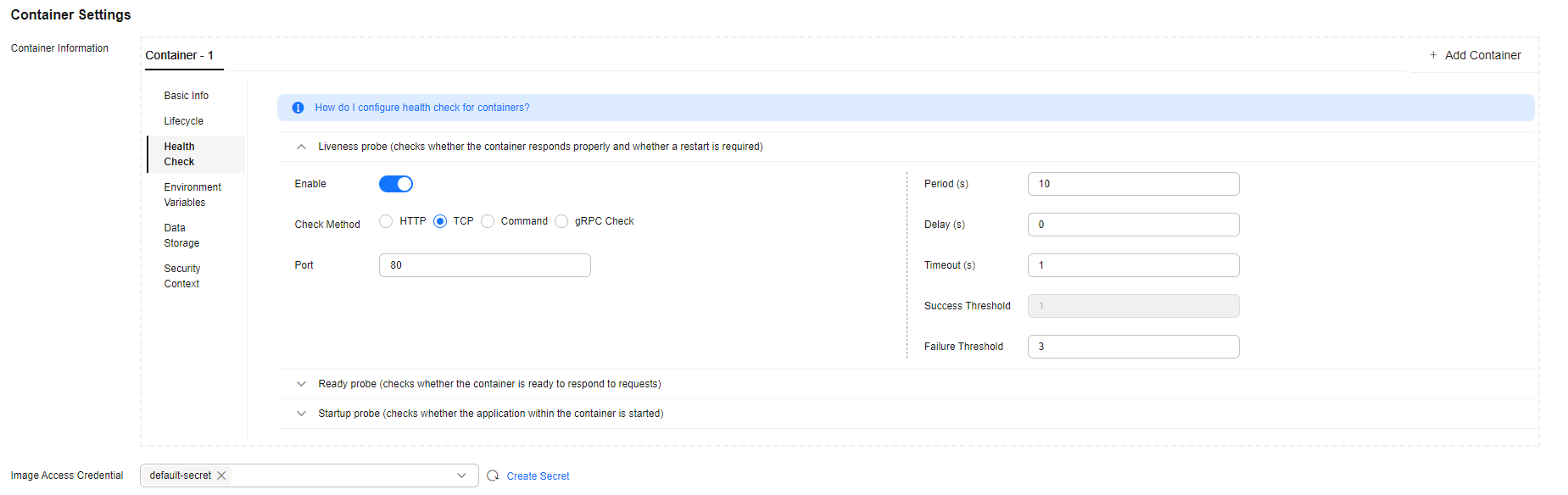Viewport: 1568px width, 495px height.
Task: Click the Port input field
Action: (485, 265)
